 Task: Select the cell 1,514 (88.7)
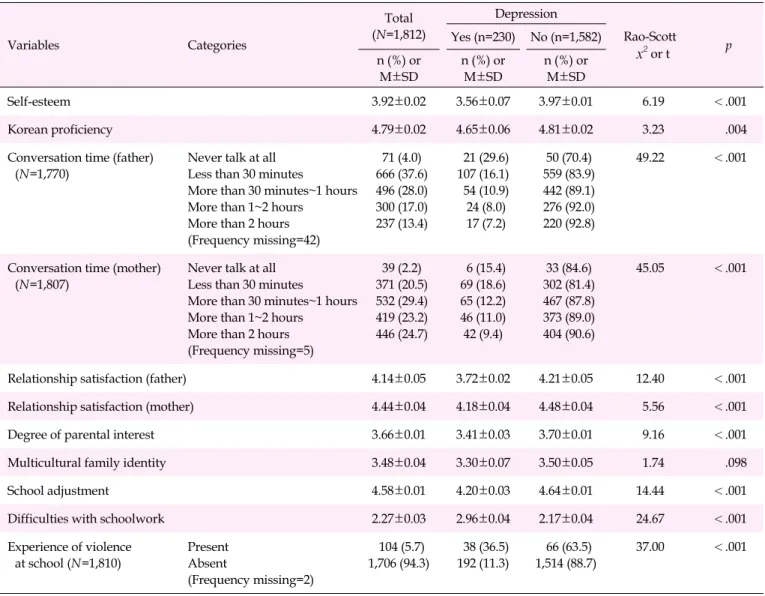[x=566, y=563]
